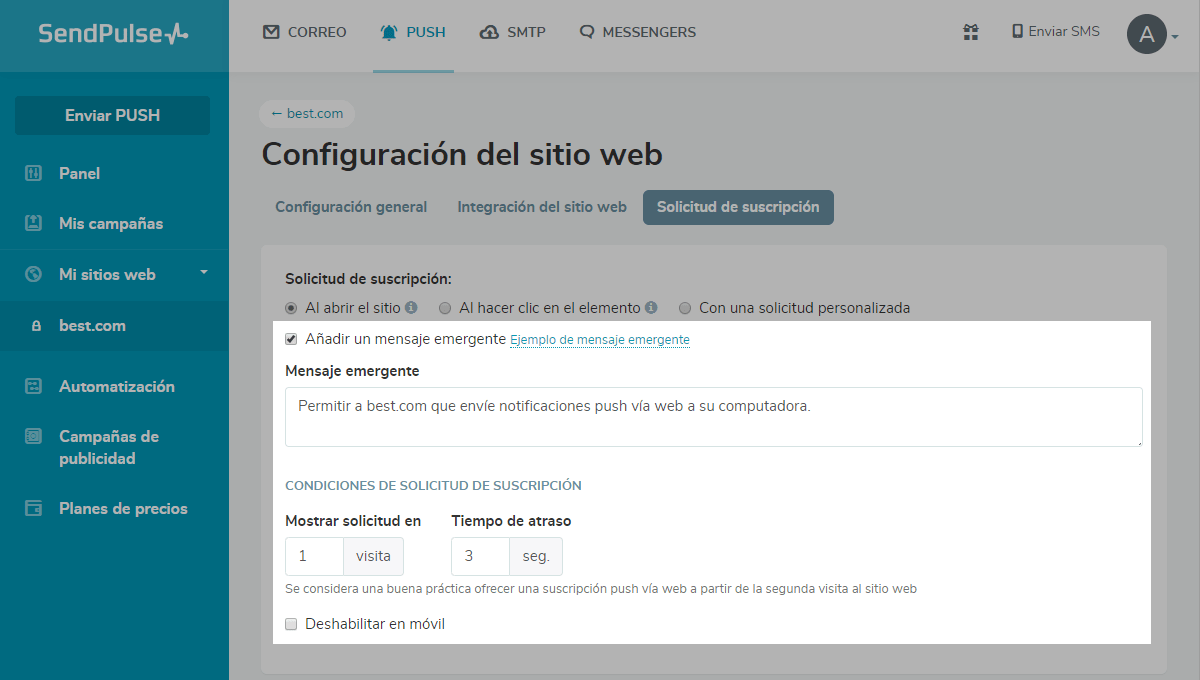Image resolution: width=1200 pixels, height=680 pixels.
Task: Open the SMTP tab
Action: click(513, 32)
